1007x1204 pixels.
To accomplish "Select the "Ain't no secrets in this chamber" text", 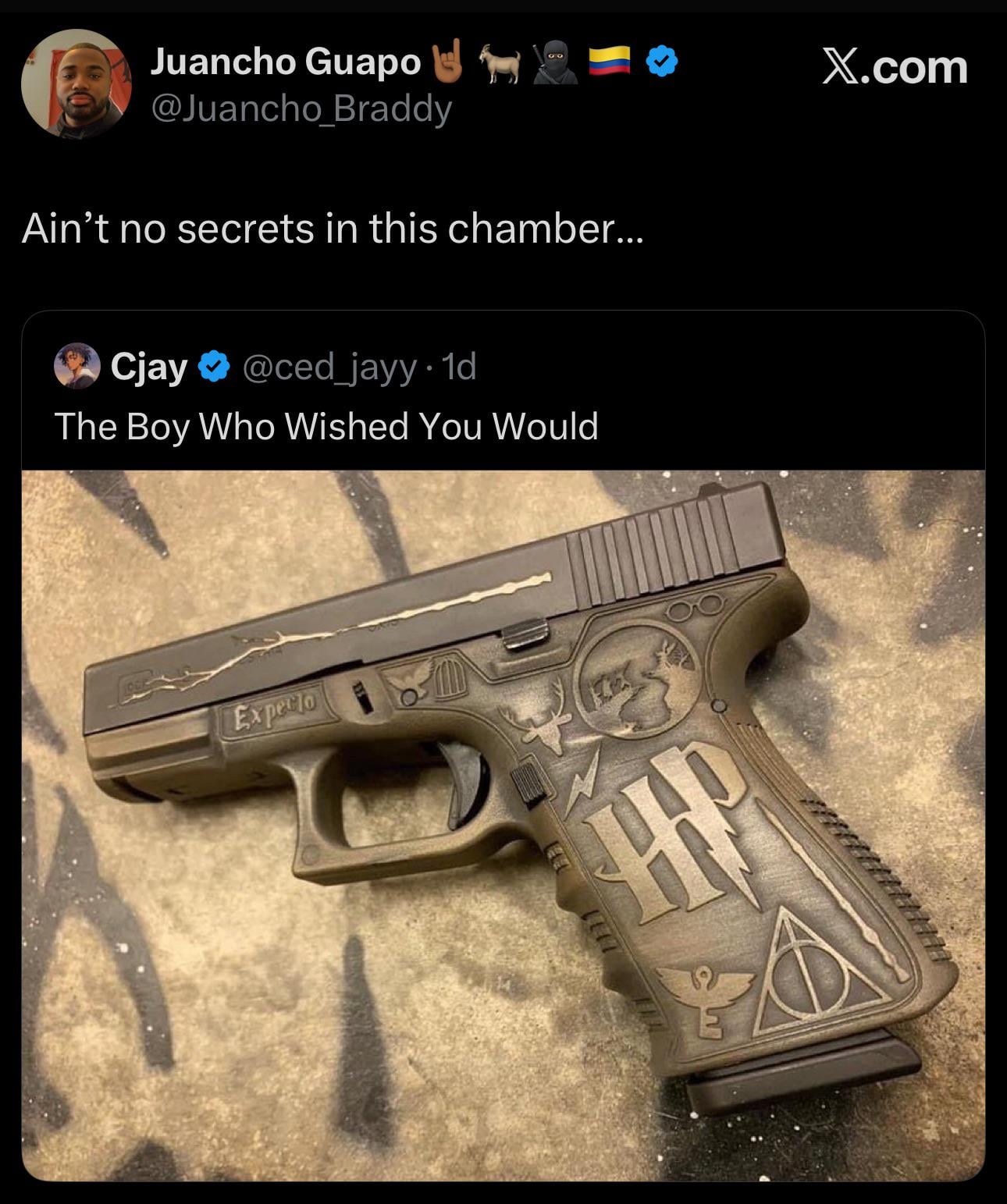I will coord(333,229).
